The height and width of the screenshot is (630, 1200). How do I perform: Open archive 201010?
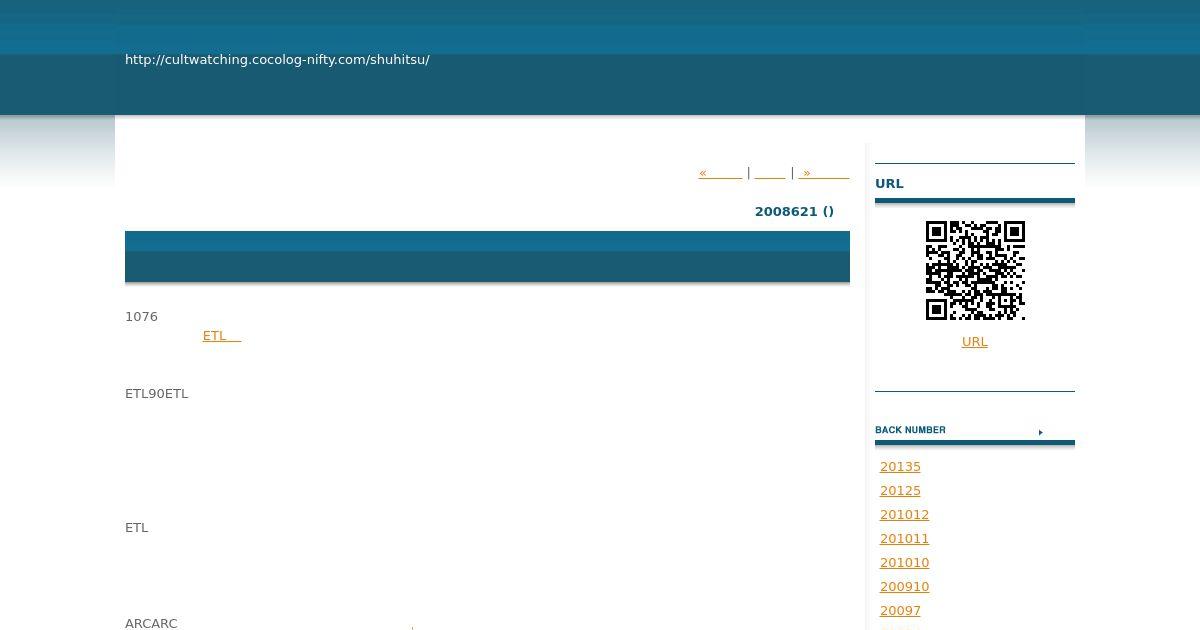point(904,563)
